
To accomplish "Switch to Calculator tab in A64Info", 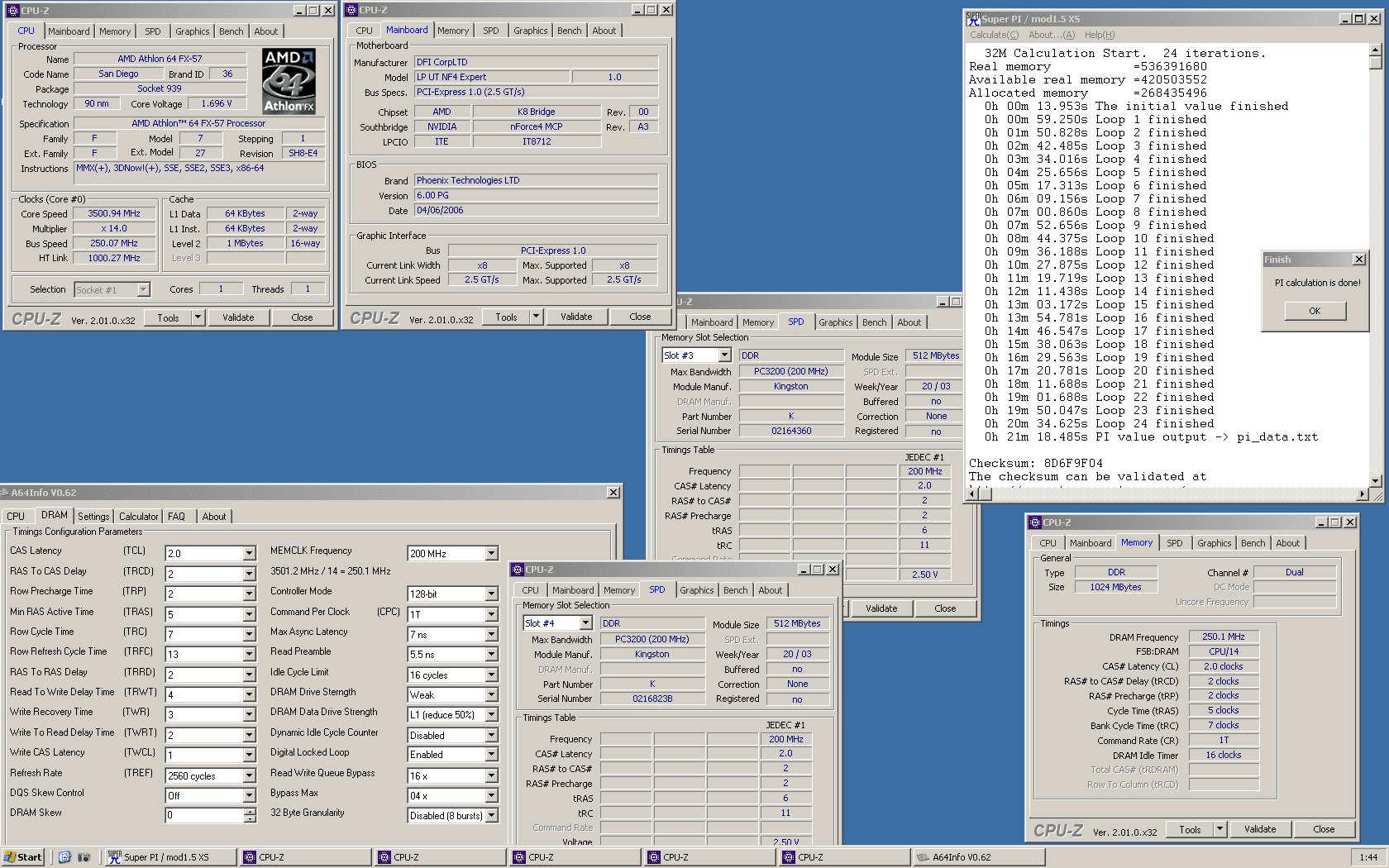I will tap(138, 517).
